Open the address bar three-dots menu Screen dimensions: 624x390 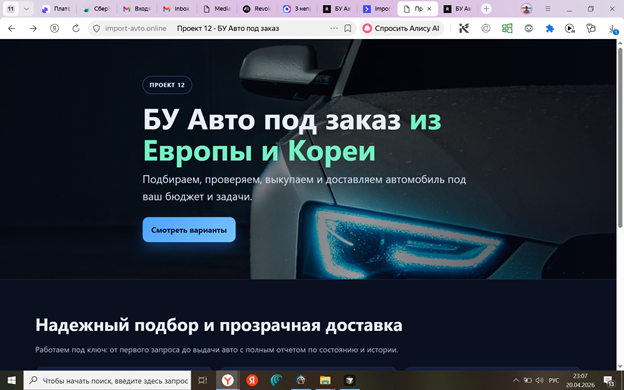[334, 28]
